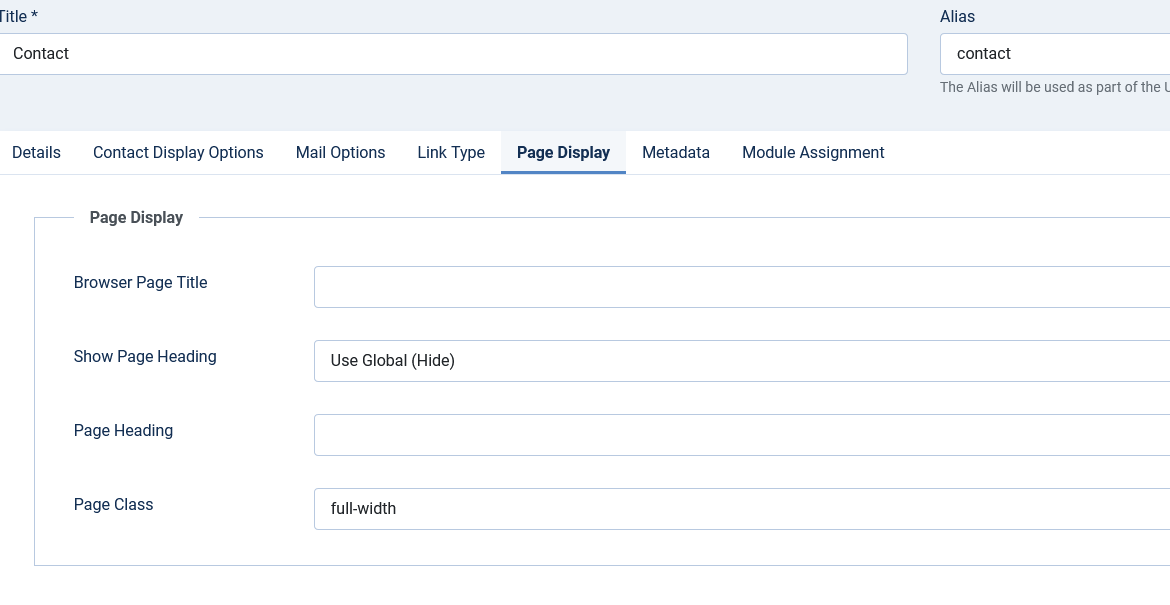Viewport: 1170px width, 605px height.
Task: Click the Page Heading field label
Action: pyautogui.click(x=123, y=431)
